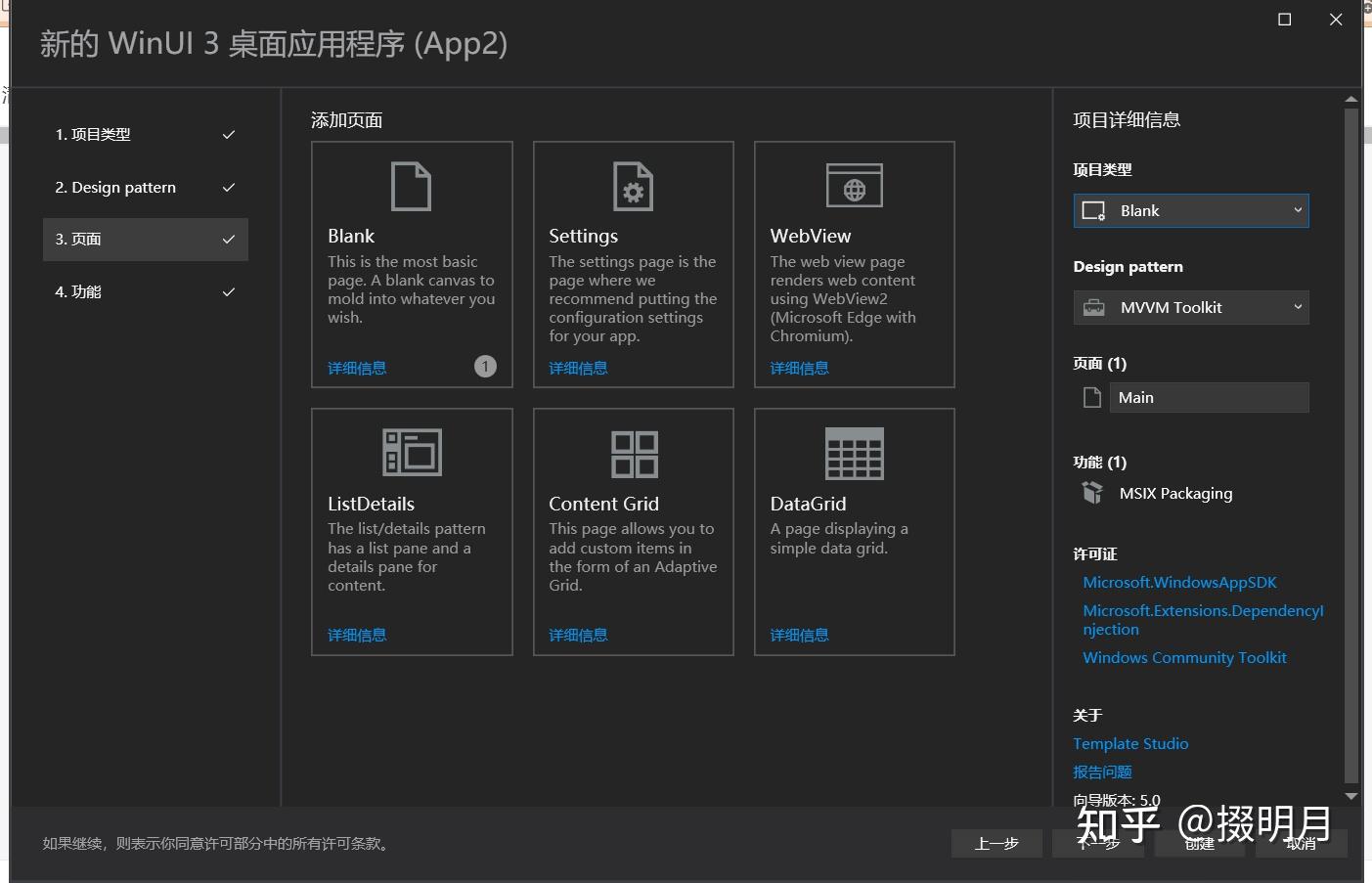Open the Template Studio about link

pos(1130,744)
